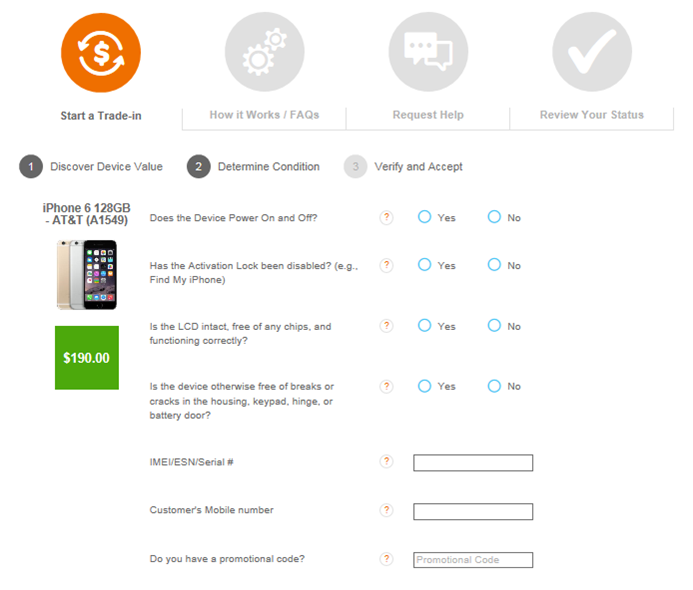Click the Request Help chat bubbles icon
The width and height of the screenshot is (693, 590).
[428, 52]
